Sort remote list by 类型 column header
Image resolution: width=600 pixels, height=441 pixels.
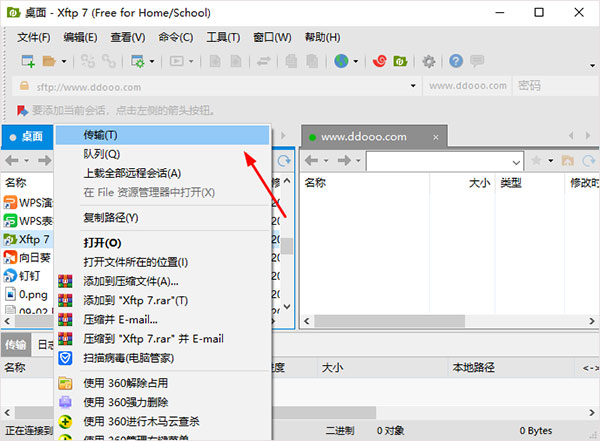pyautogui.click(x=530, y=183)
